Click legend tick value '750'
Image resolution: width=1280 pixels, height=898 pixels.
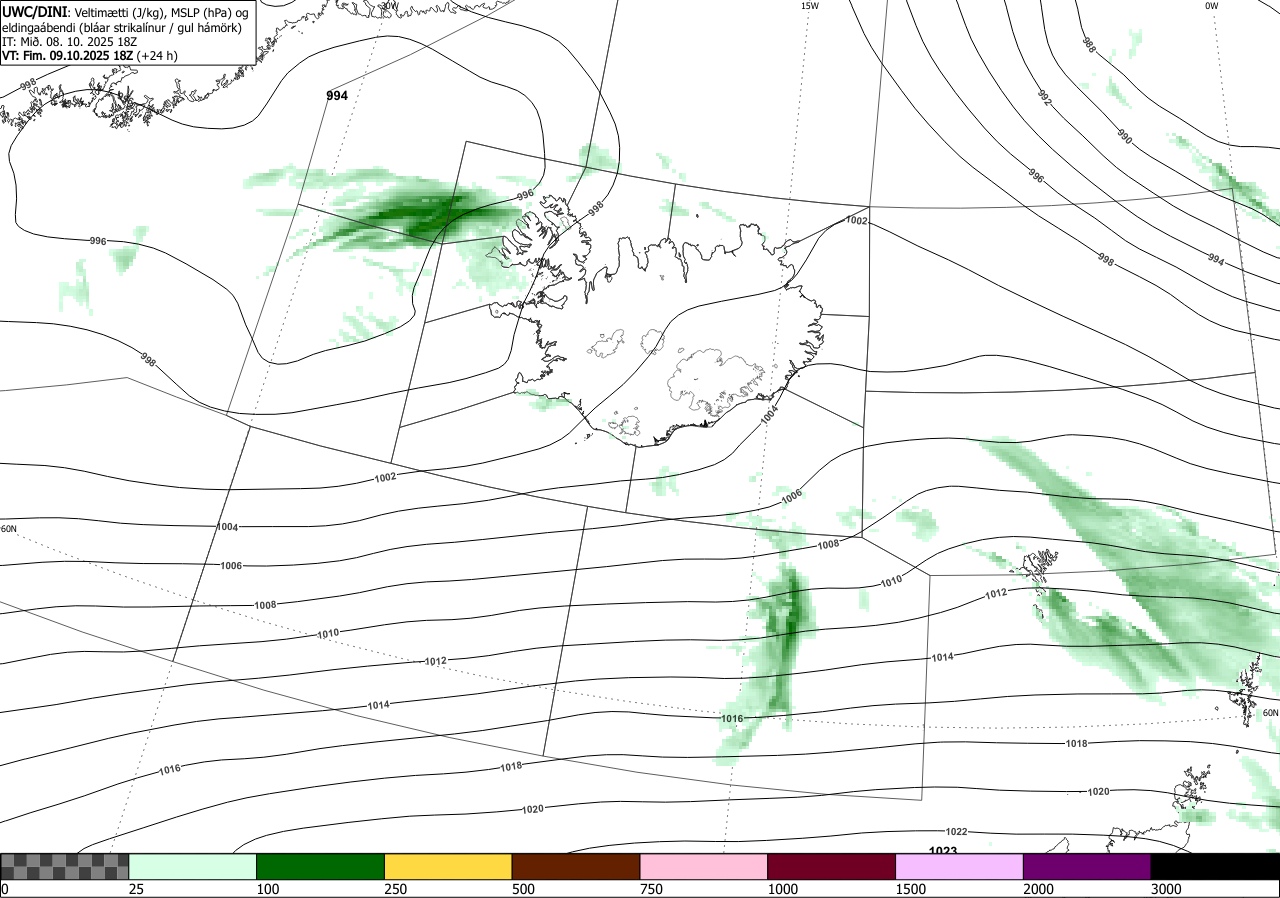coord(651,889)
